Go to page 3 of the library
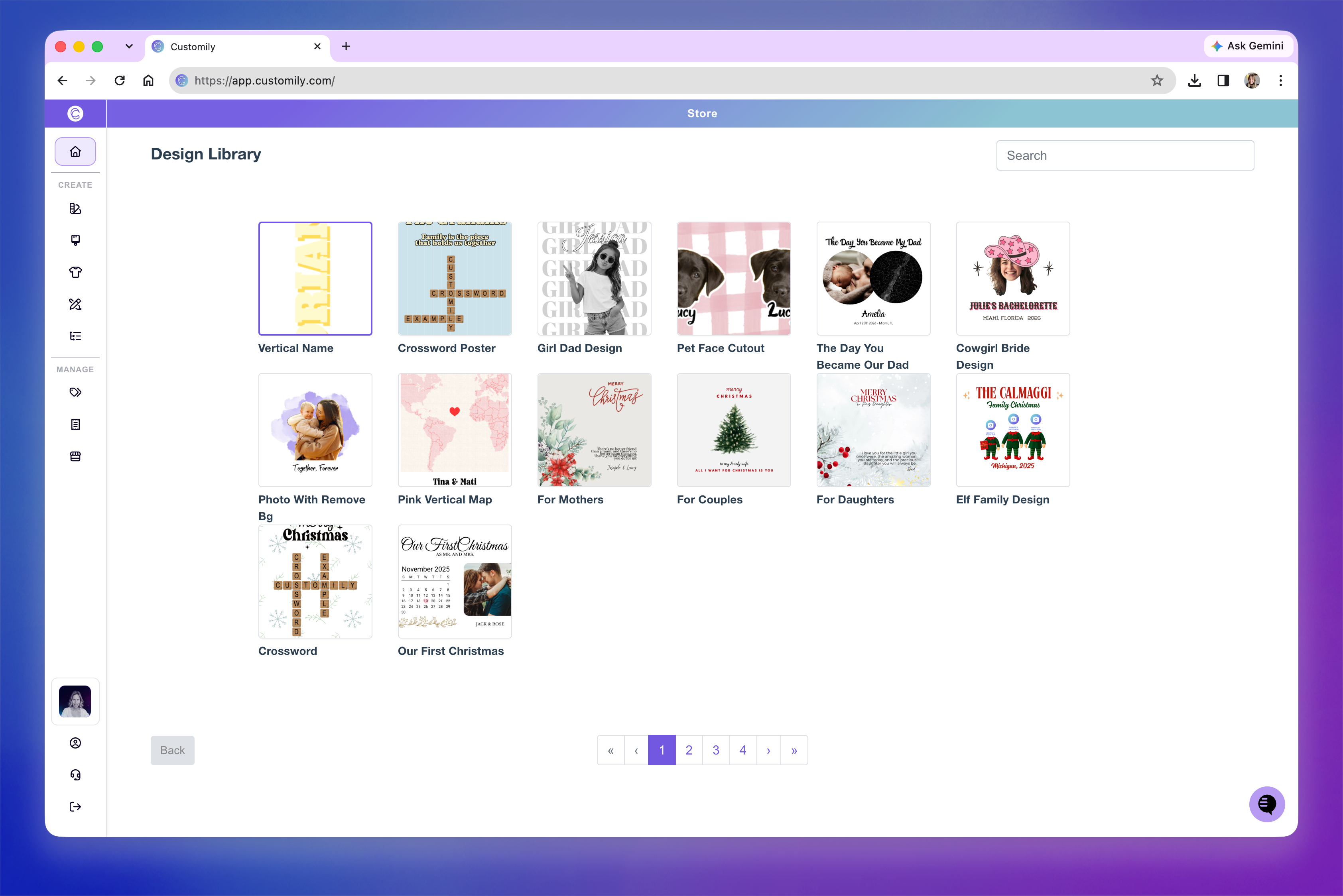The image size is (1343, 896). (x=716, y=750)
